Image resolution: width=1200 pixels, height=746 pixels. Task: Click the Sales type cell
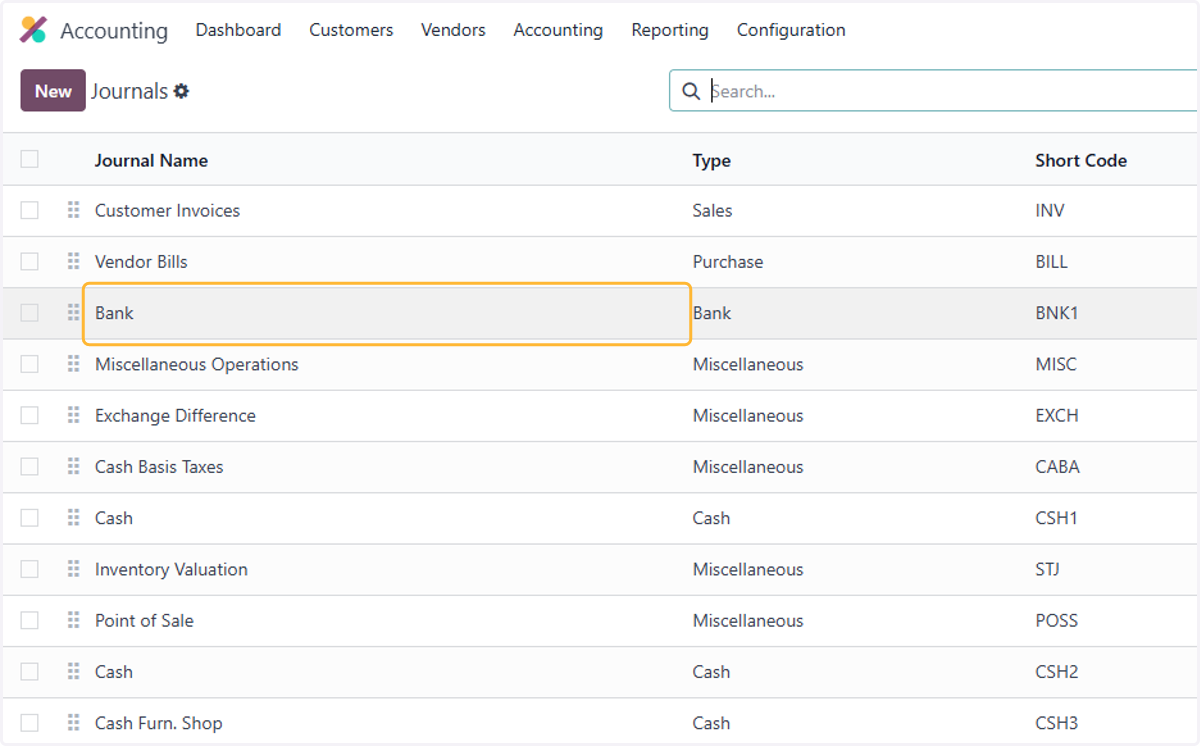[x=712, y=210]
